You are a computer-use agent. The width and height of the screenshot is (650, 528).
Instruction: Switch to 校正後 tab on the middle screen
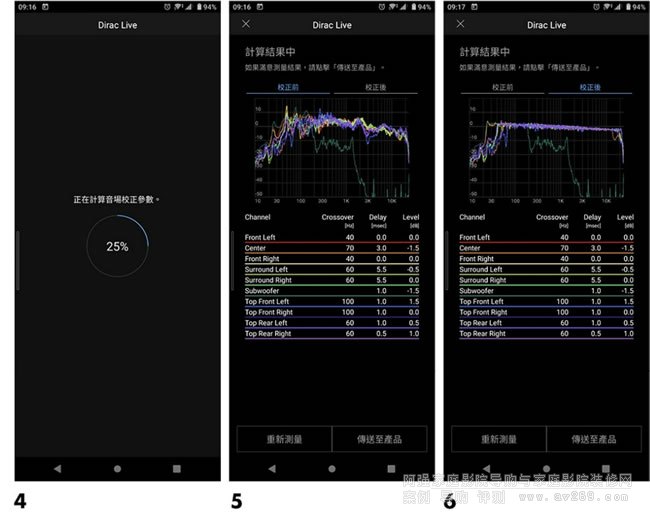(x=374, y=88)
